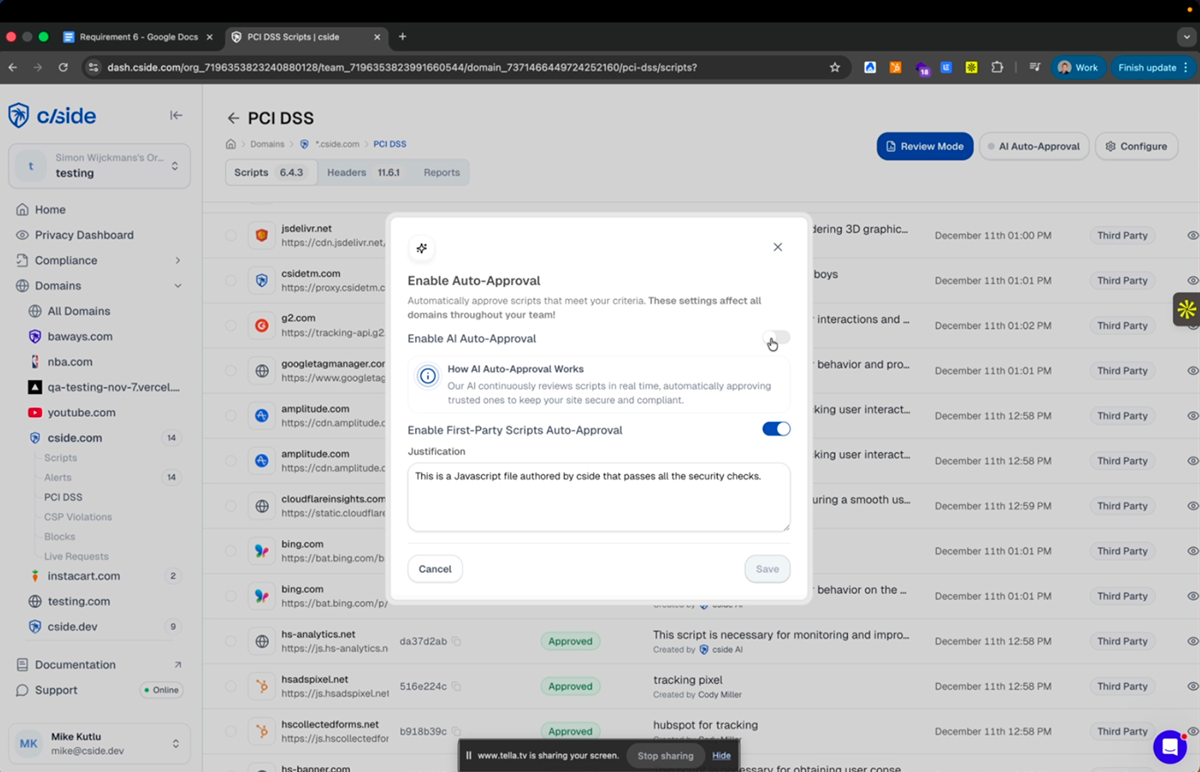Collapse the sidebar using the collapse arrow icon

[x=176, y=115]
